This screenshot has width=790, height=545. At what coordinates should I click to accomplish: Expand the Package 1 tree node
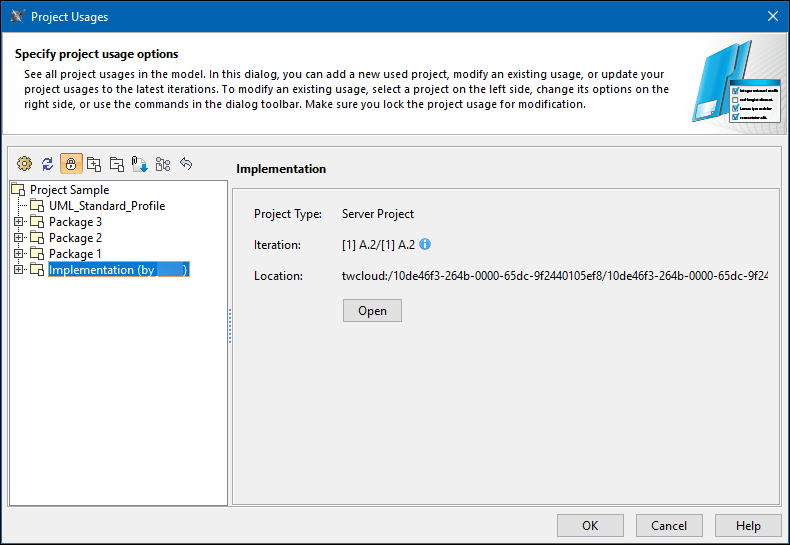click(18, 254)
